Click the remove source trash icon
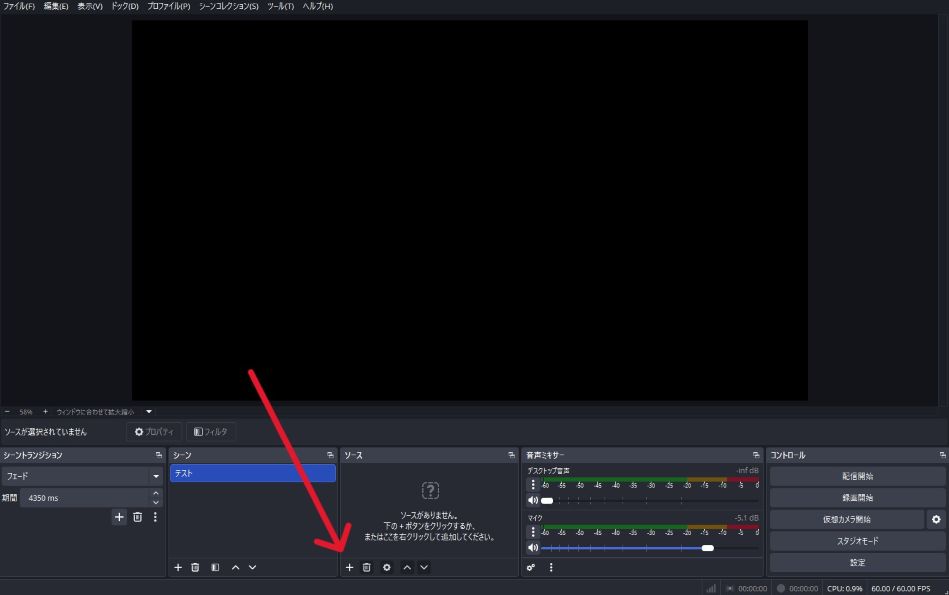 (367, 567)
